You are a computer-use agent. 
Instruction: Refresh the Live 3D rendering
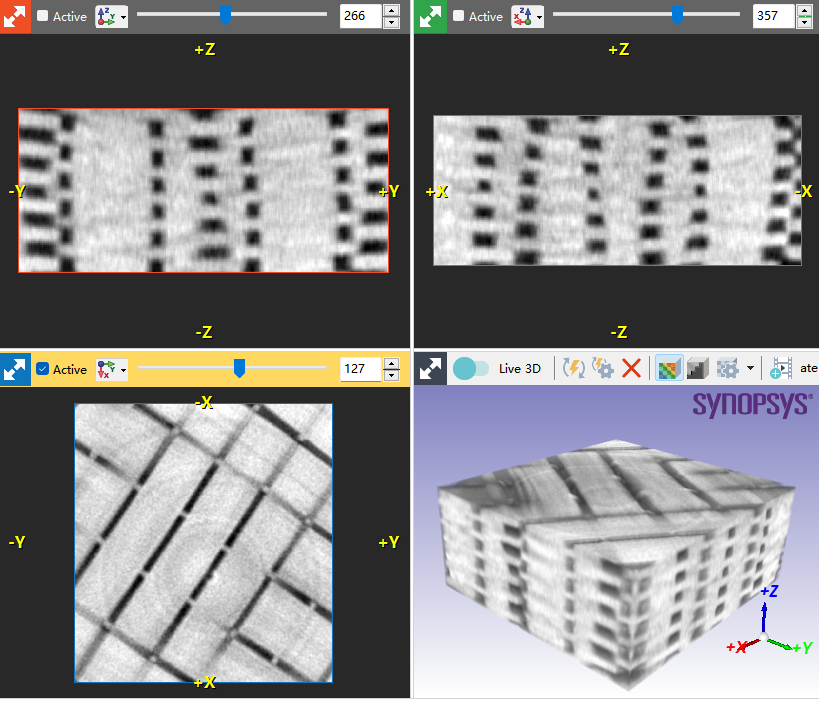click(x=573, y=367)
